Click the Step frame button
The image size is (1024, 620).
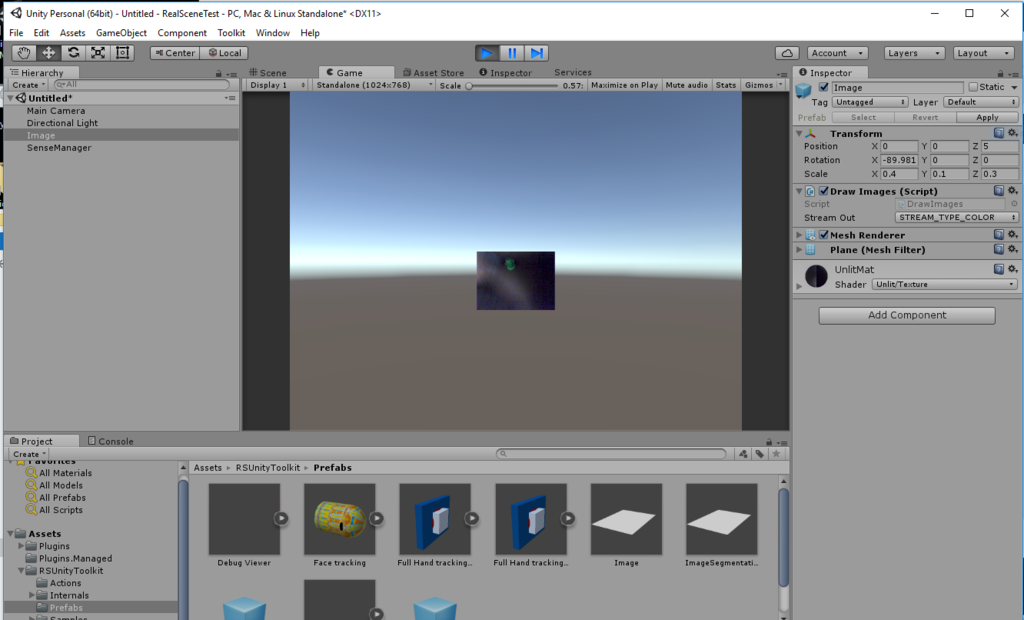[536, 53]
